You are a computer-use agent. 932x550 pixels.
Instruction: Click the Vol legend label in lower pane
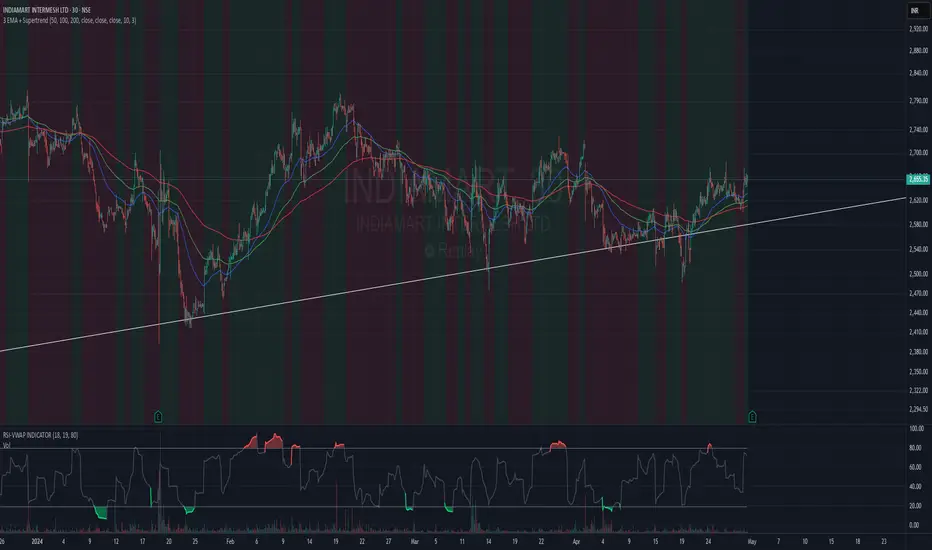click(x=7, y=445)
